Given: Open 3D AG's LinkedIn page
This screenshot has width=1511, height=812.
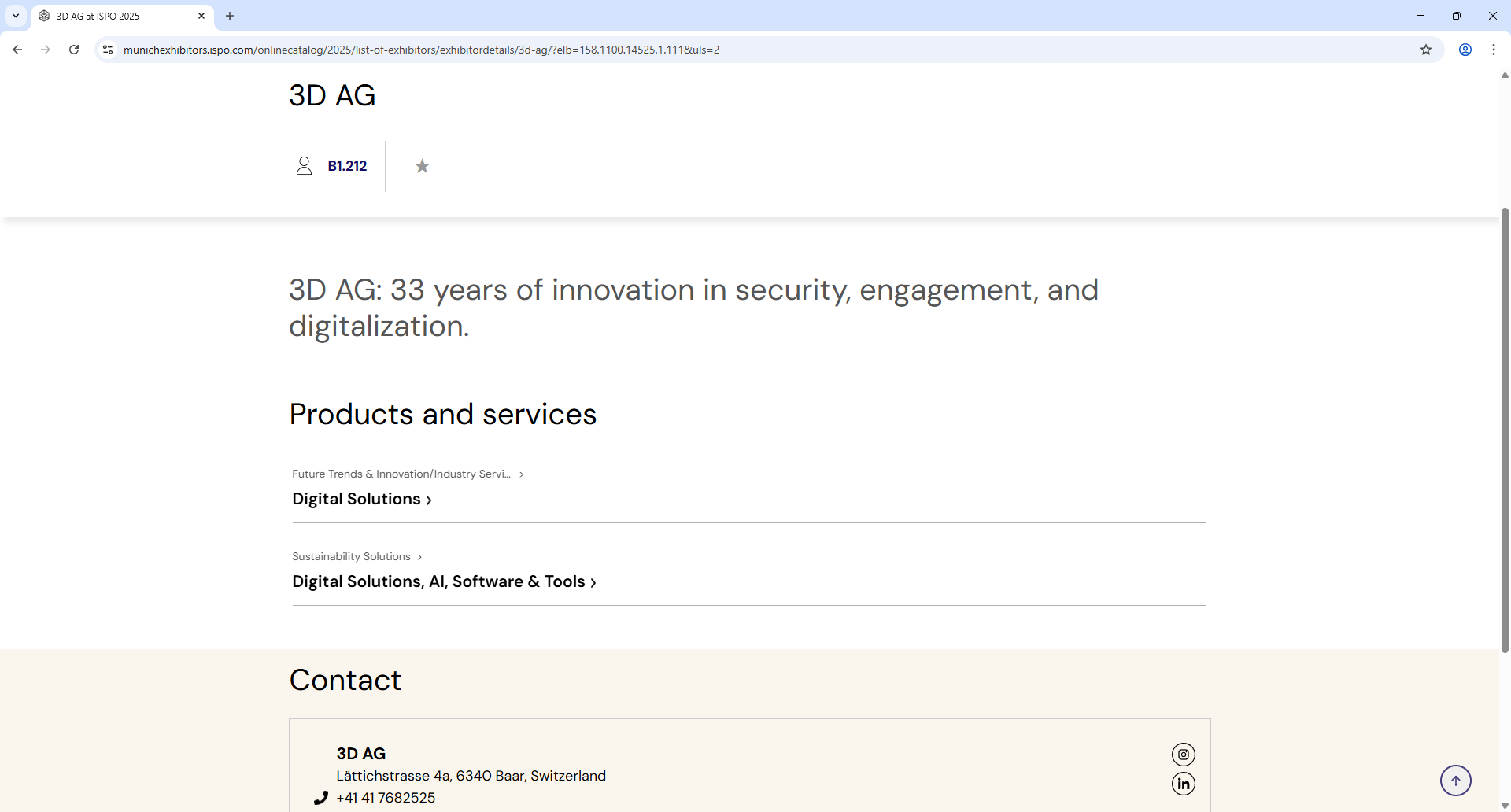Looking at the screenshot, I should click(x=1184, y=783).
